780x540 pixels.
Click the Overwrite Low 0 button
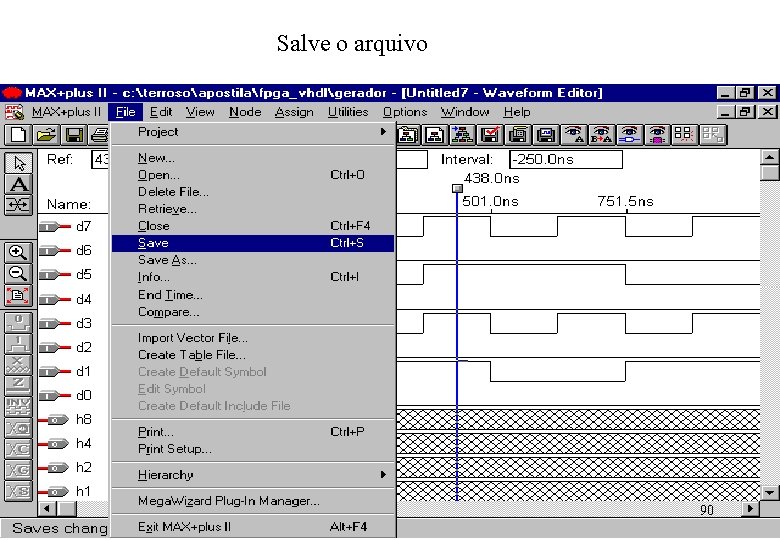(18, 322)
